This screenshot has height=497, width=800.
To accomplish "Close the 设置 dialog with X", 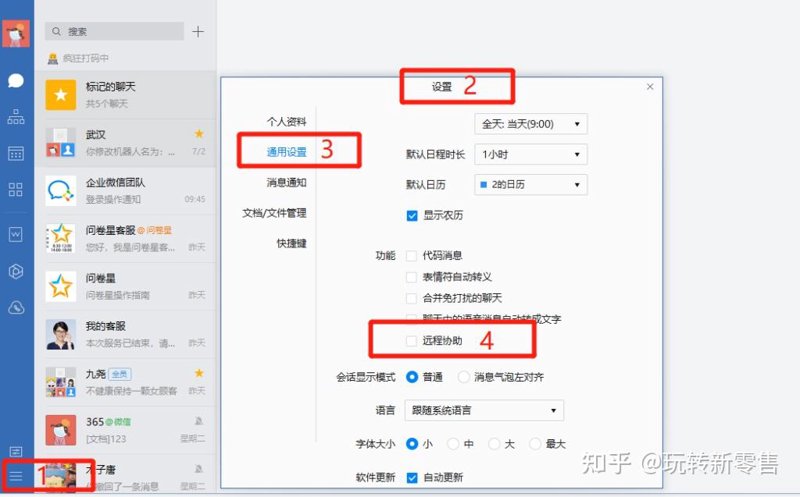I will click(650, 87).
